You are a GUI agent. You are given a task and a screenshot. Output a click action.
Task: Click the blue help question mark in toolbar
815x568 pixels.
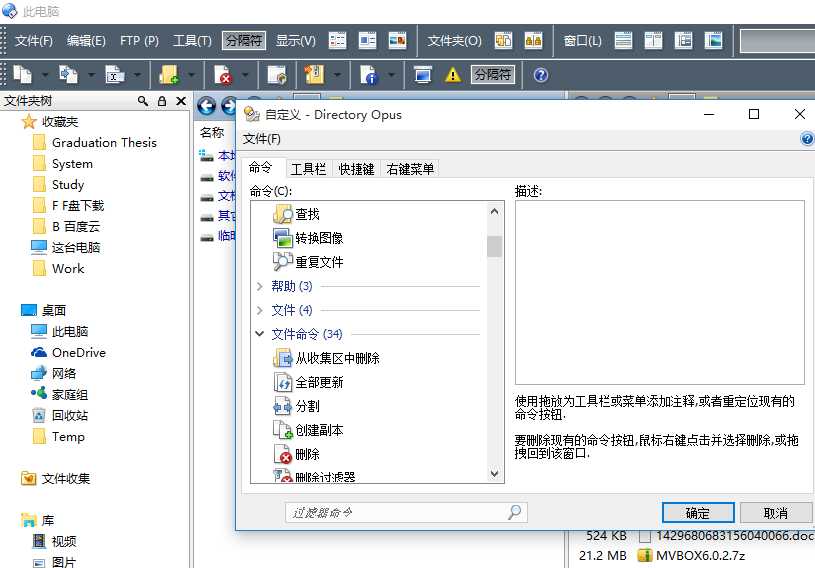point(541,75)
